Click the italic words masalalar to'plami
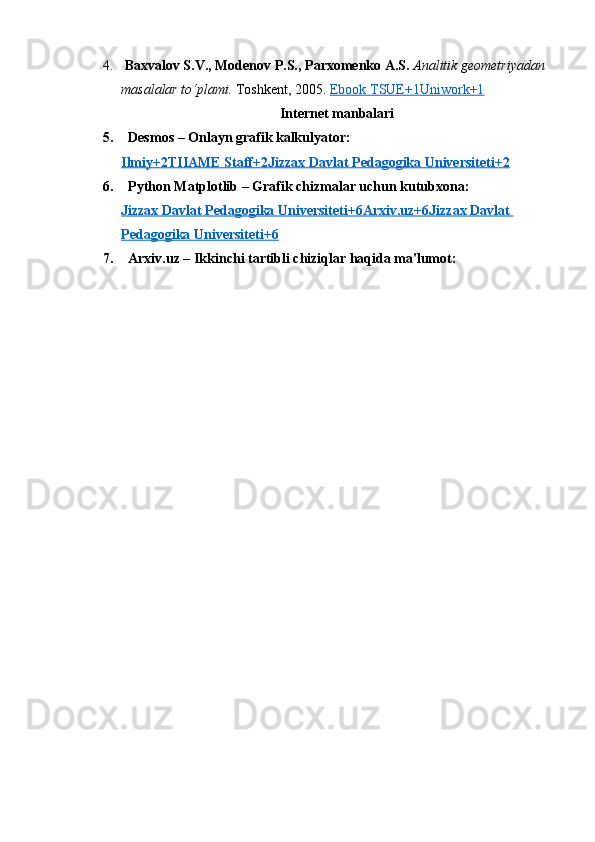The image size is (595, 842). [x=176, y=90]
